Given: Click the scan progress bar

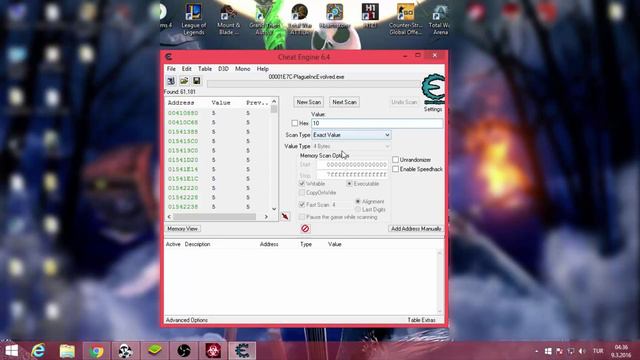Looking at the screenshot, I should point(313,84).
